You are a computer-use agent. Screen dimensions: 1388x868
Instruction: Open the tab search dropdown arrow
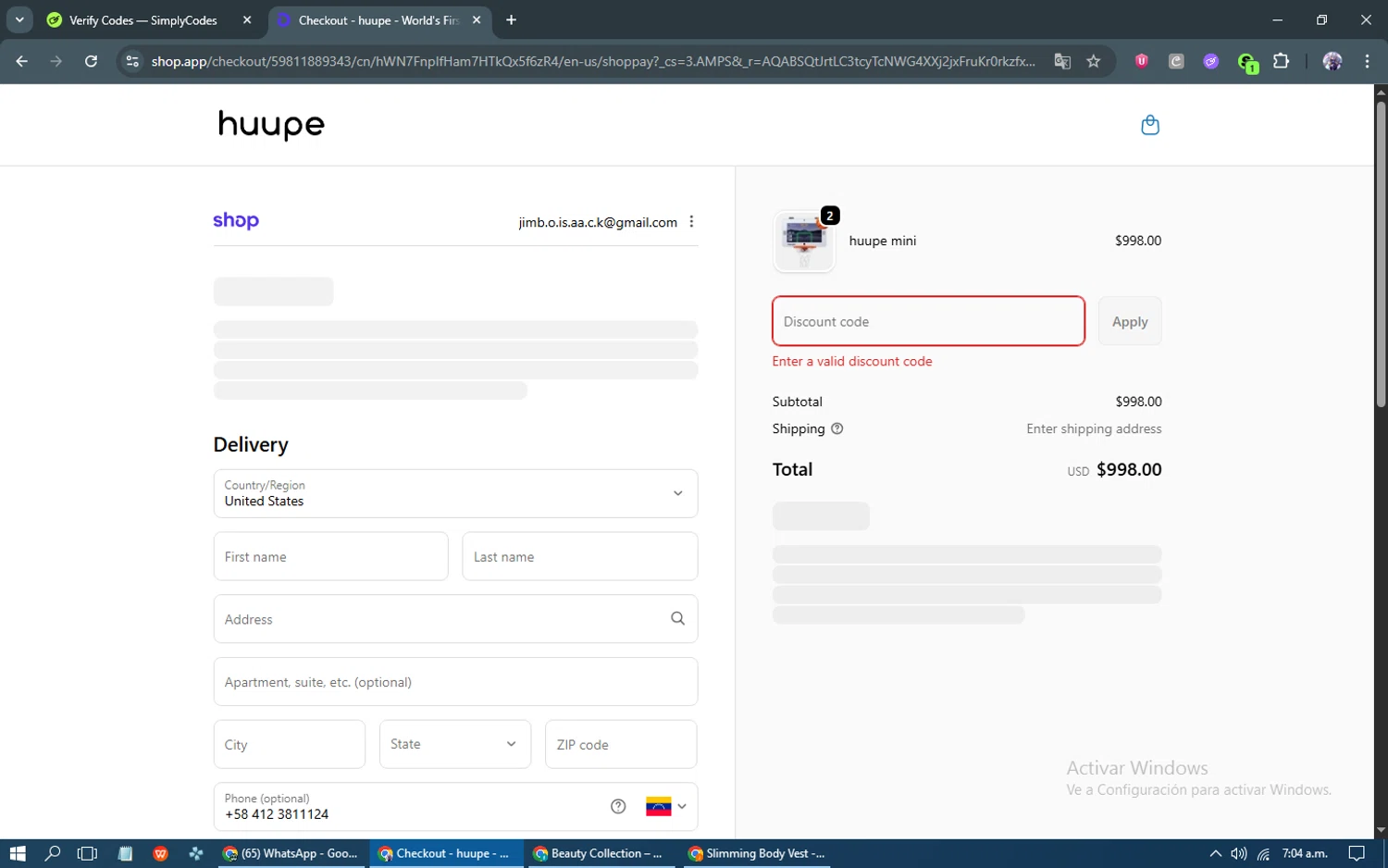tap(19, 19)
